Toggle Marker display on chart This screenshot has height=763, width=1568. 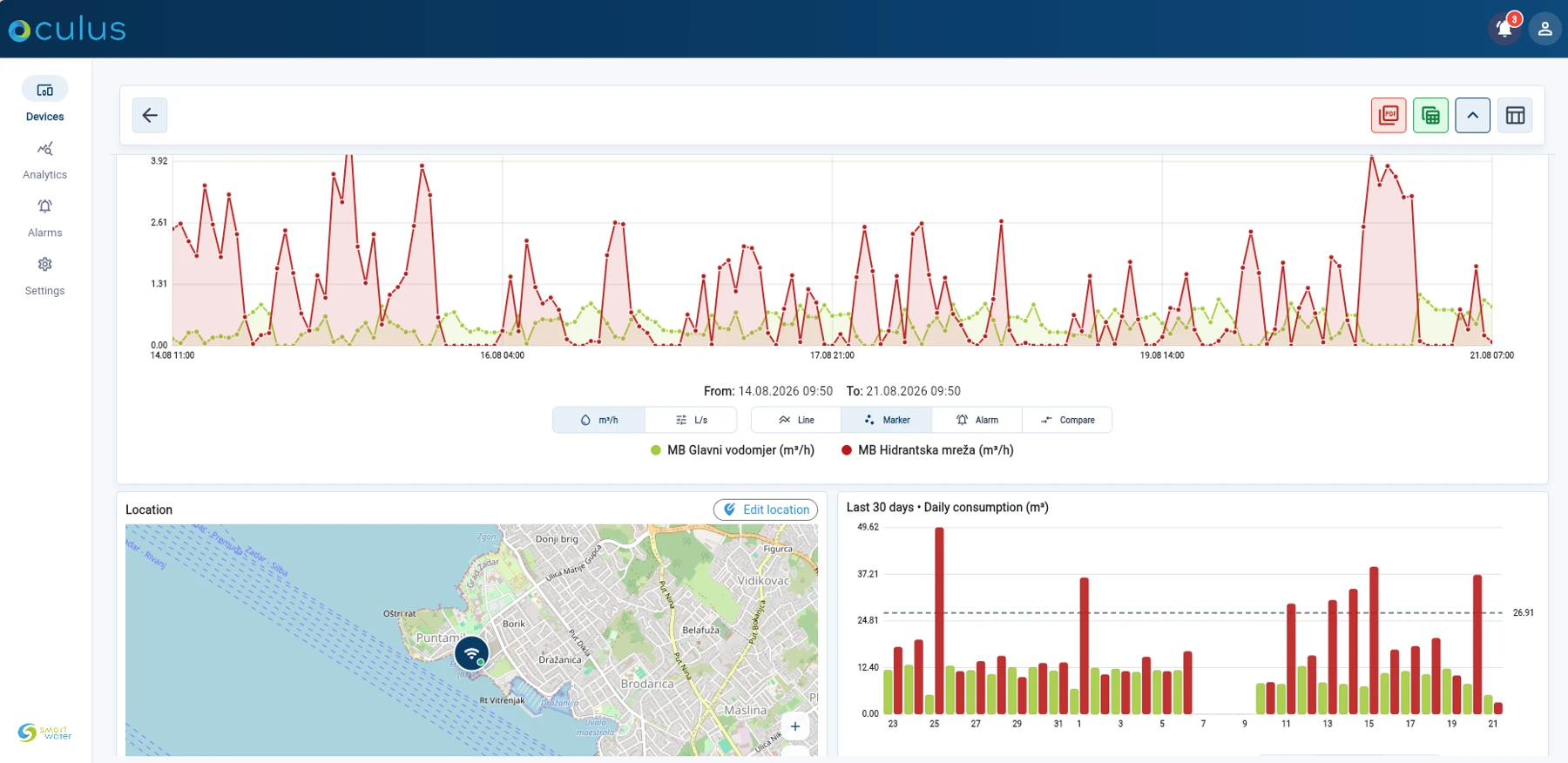coord(886,420)
